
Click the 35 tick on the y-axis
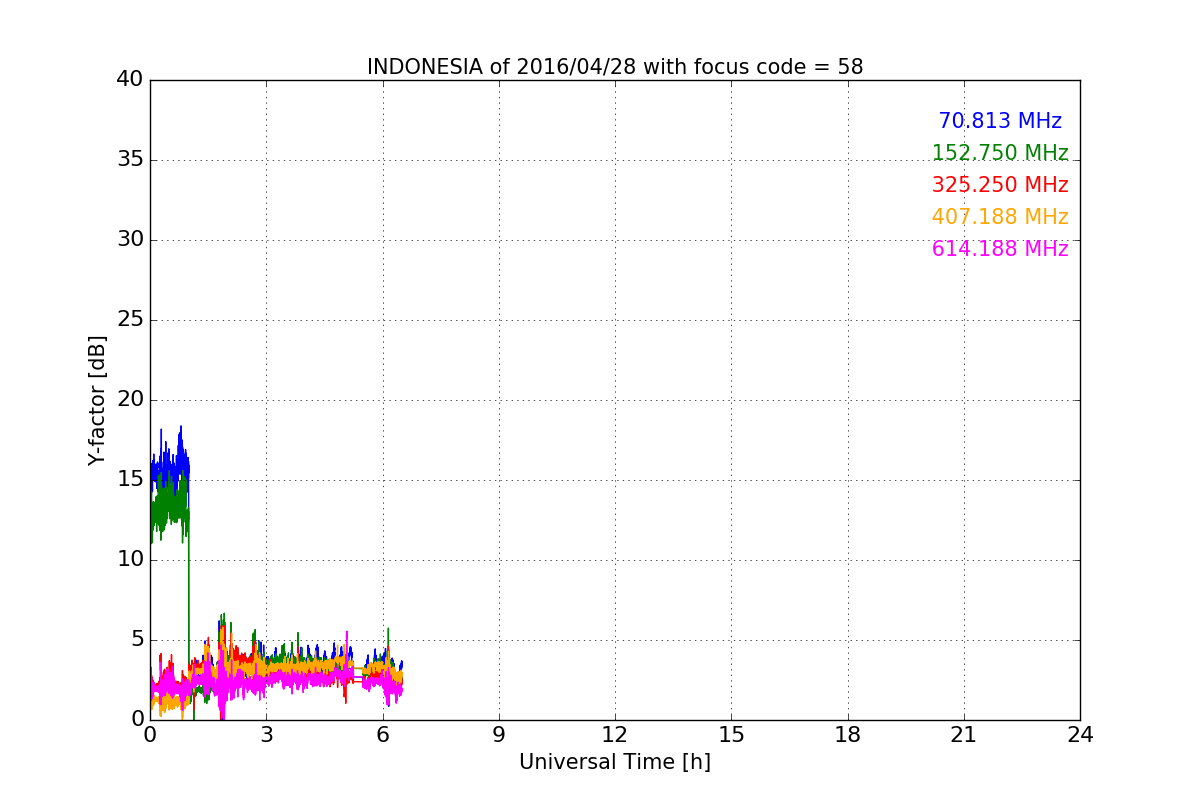point(130,160)
